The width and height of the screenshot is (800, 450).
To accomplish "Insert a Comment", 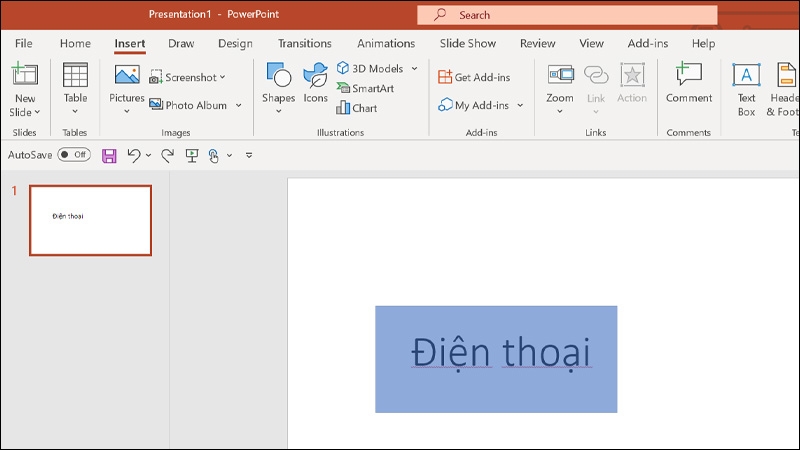I will pos(689,83).
